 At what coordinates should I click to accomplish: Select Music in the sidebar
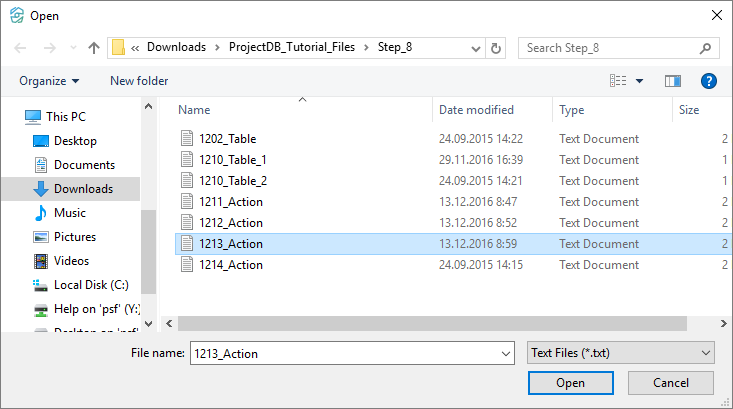69,213
